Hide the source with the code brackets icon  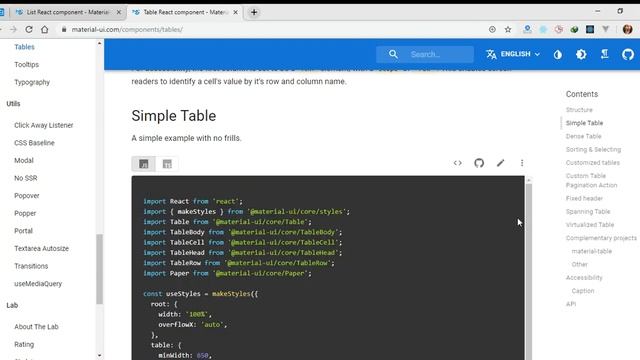coord(458,163)
